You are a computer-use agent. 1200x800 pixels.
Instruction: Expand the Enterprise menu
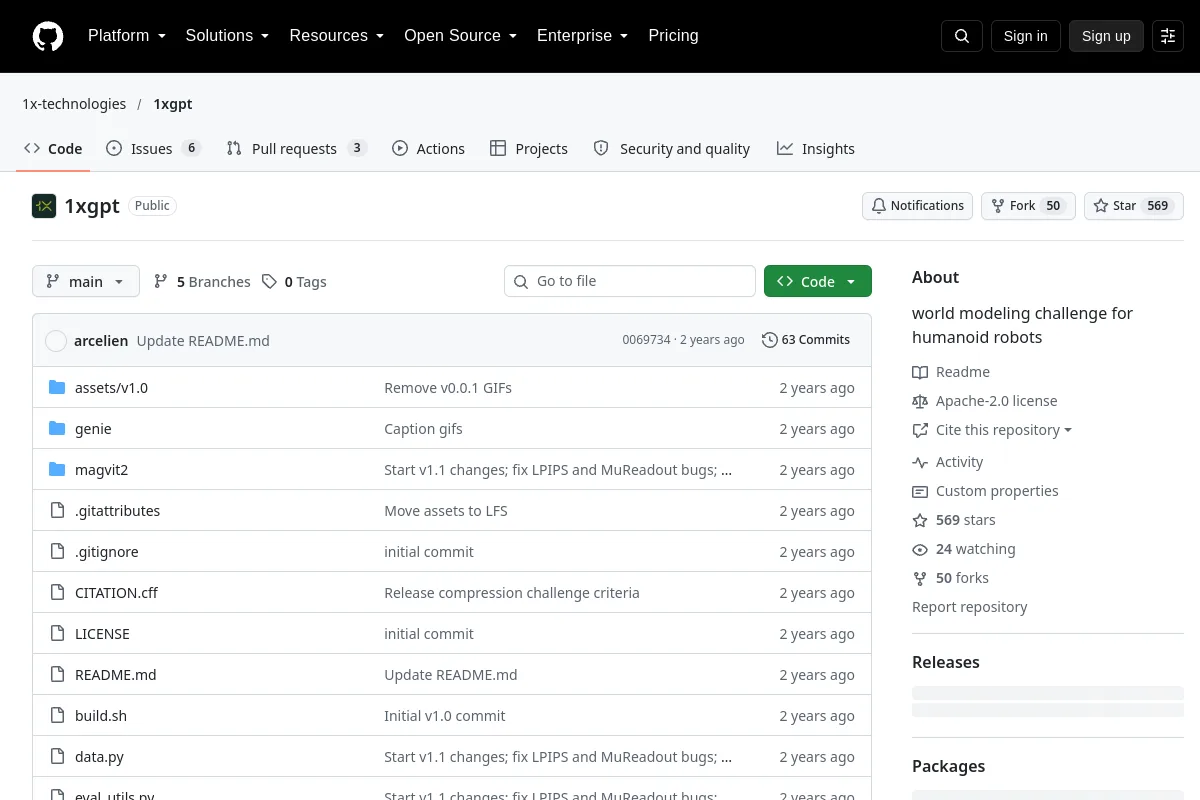tap(582, 36)
